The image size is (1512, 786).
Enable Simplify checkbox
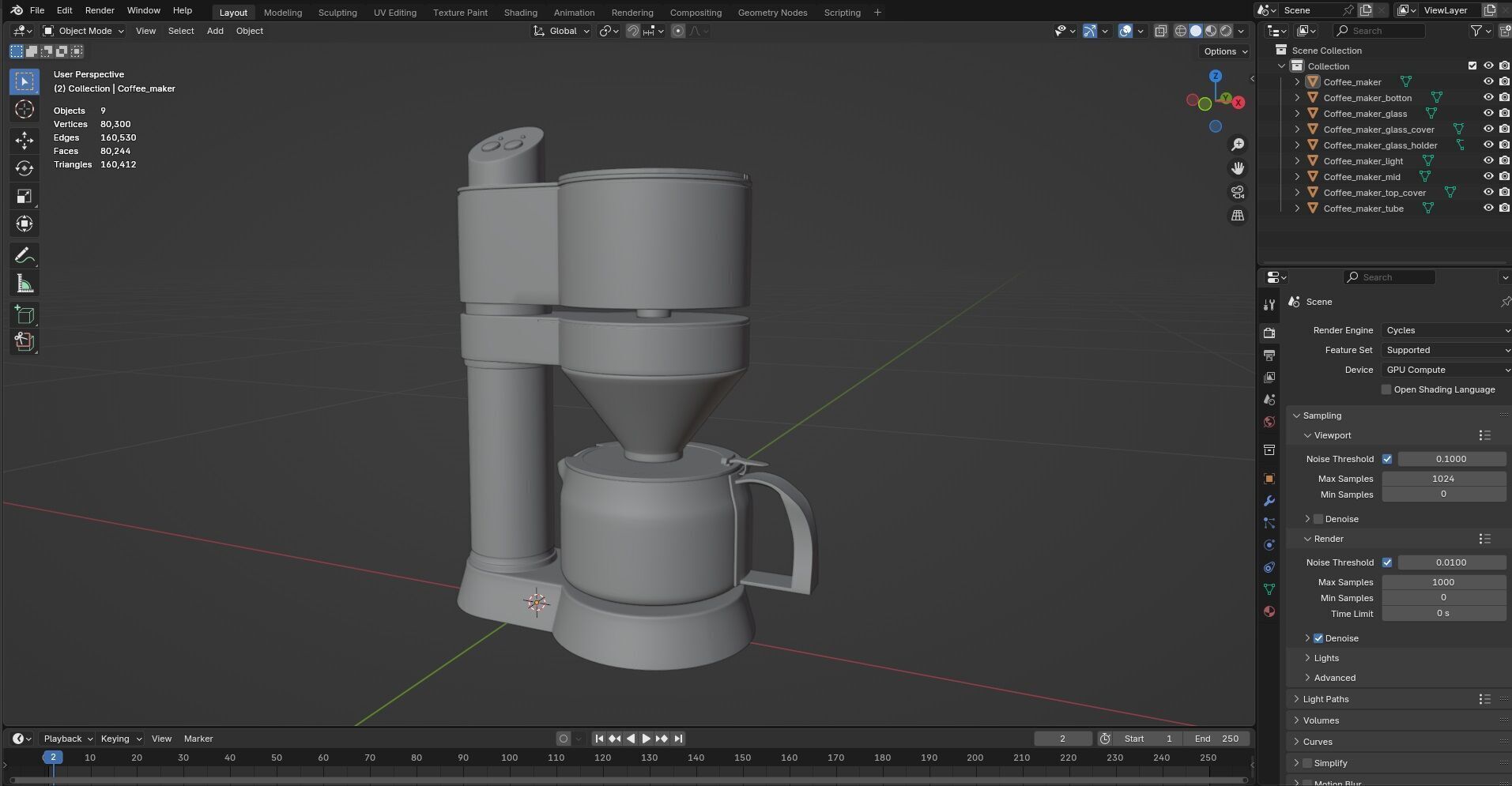pyautogui.click(x=1307, y=763)
